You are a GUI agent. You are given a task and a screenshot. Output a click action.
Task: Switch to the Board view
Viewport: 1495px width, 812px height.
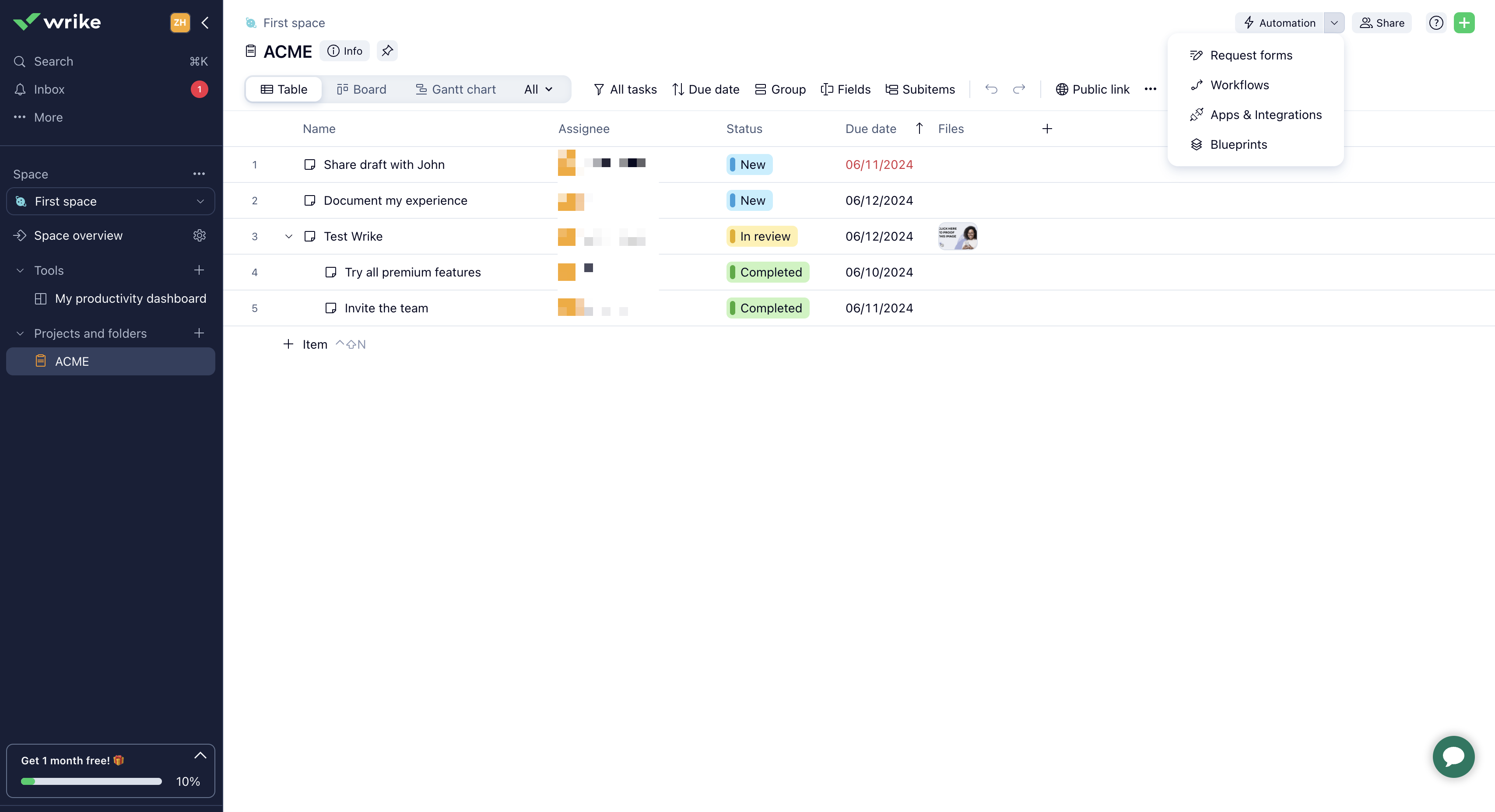361,89
